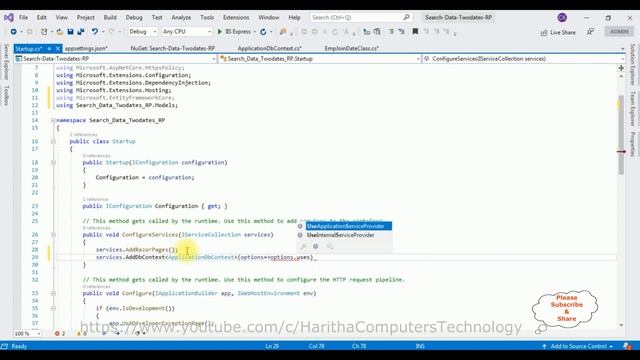
Task: Toggle the method filter icon in IntelliSense popup
Action: (316, 246)
